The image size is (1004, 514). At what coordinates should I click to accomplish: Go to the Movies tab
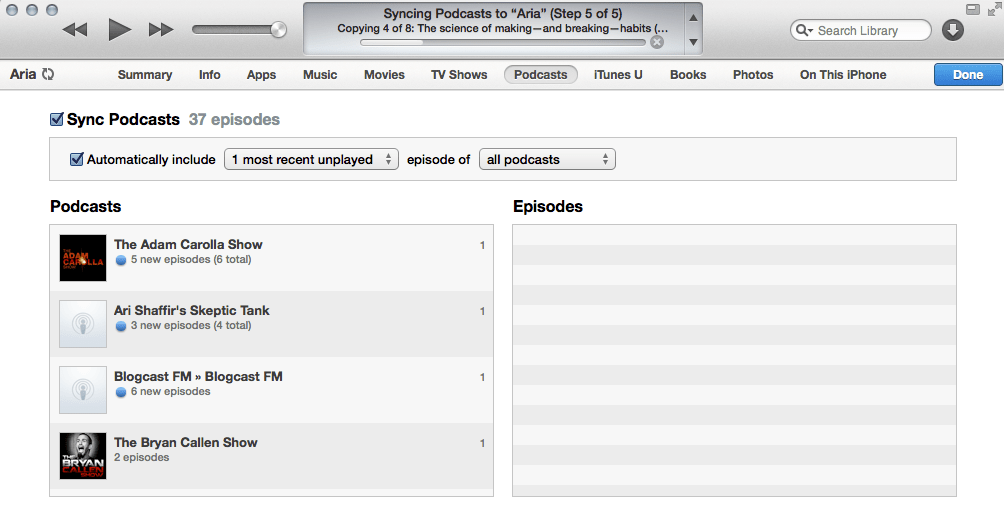tap(384, 75)
